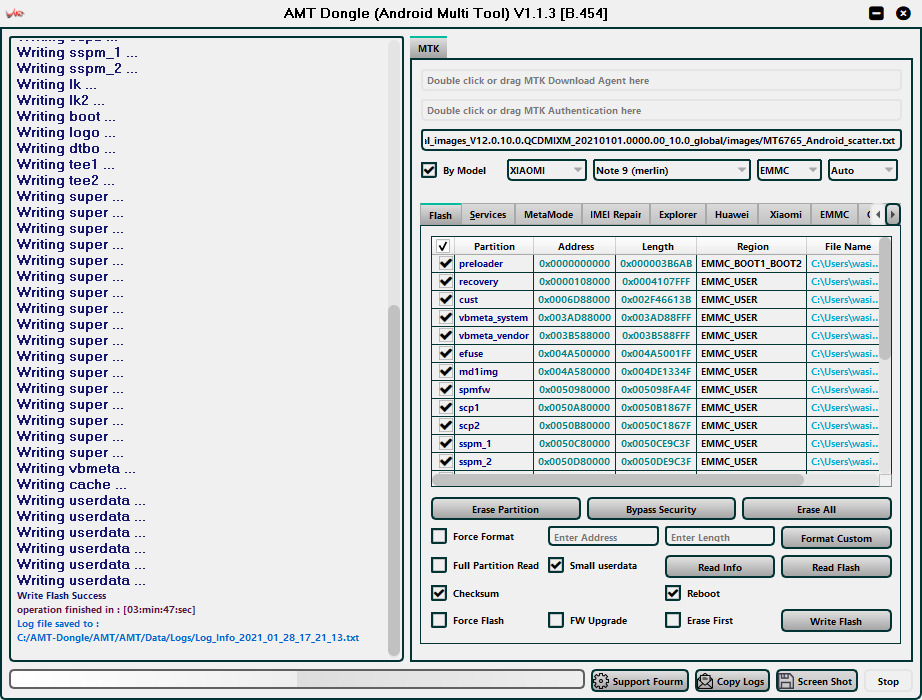Click the gear icon on Support Fourm
The image size is (922, 700).
coord(601,681)
